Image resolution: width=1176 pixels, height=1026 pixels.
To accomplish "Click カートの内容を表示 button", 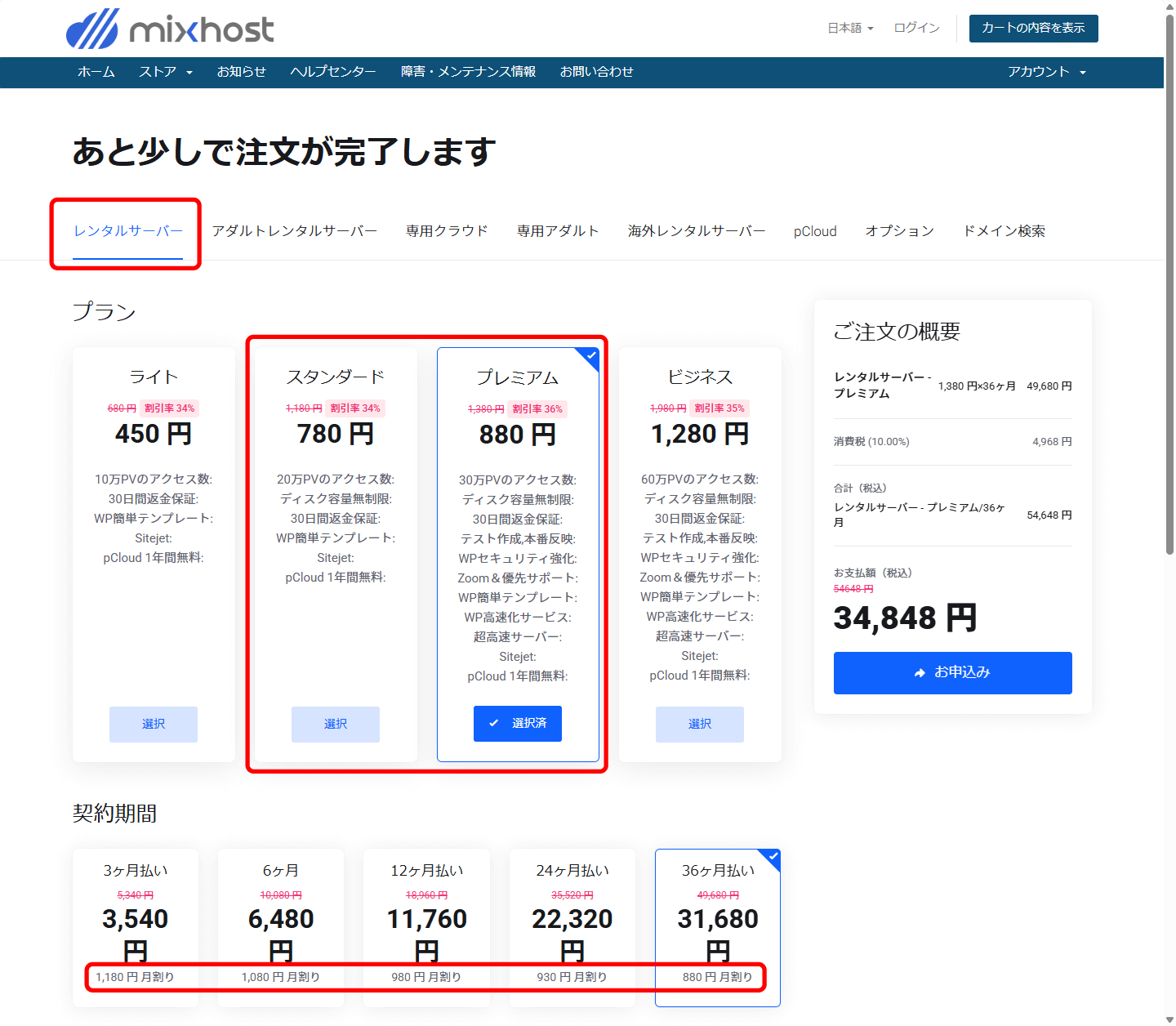I will pyautogui.click(x=1033, y=28).
